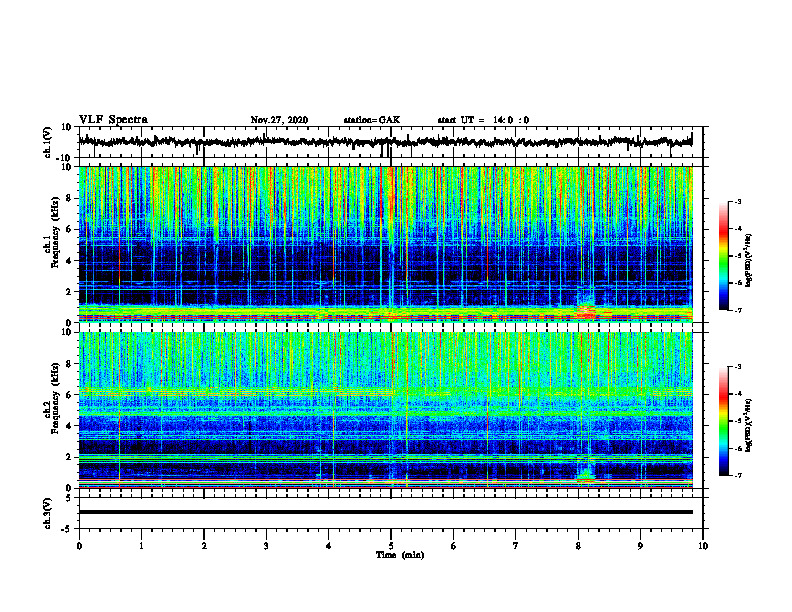Click the "6" kHz tick on ch.2 axis

[70, 395]
